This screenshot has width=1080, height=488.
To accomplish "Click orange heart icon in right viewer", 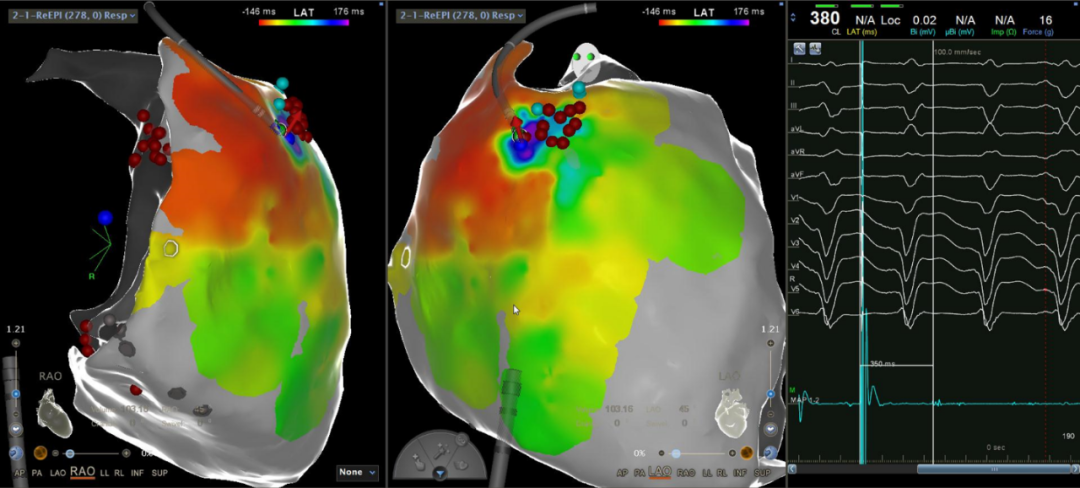I will (747, 453).
